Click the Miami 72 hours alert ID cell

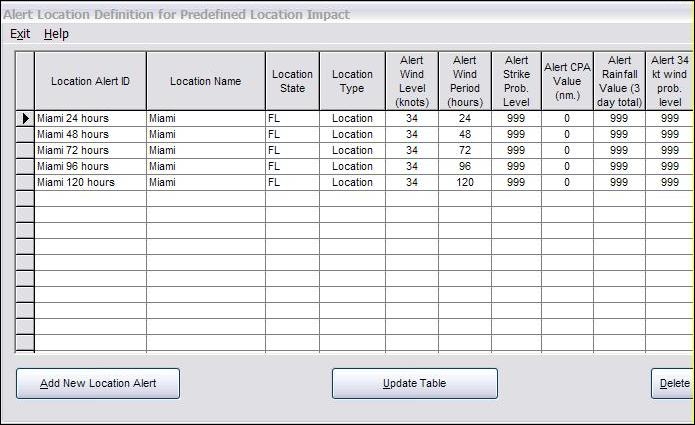tap(90, 151)
